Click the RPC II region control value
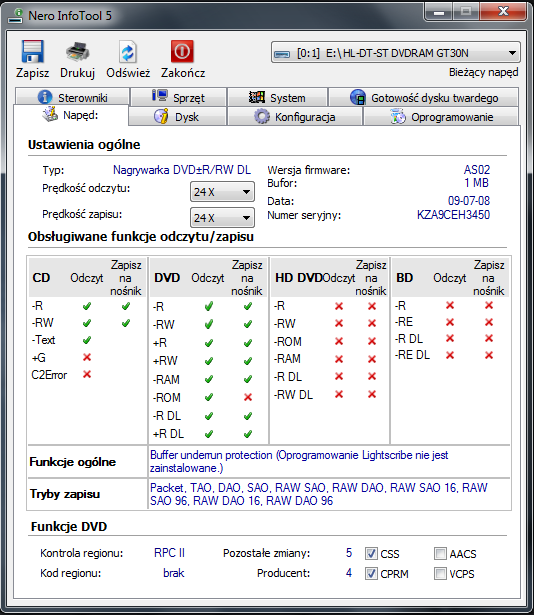The image size is (534, 615). 169,553
